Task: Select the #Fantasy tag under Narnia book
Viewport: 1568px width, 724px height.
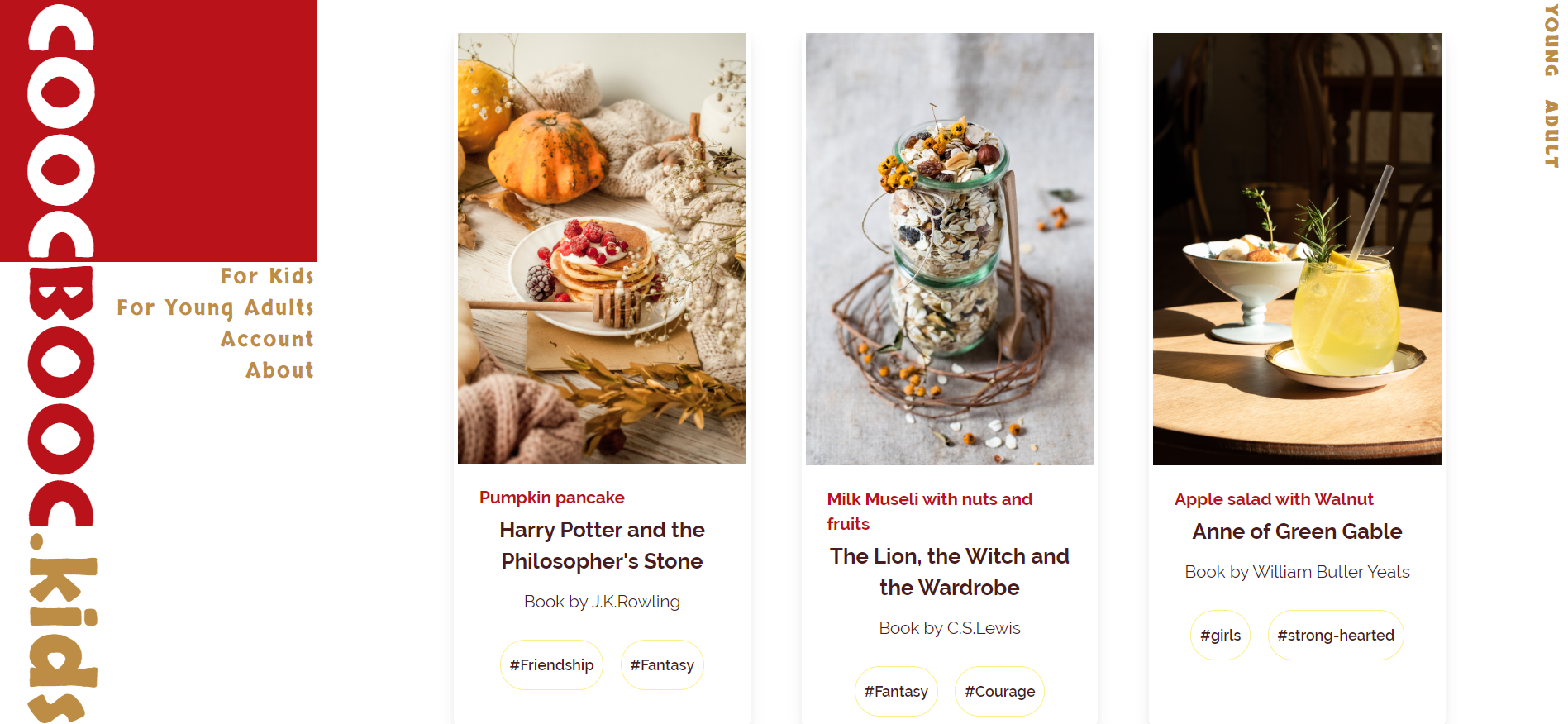Action: 896,691
